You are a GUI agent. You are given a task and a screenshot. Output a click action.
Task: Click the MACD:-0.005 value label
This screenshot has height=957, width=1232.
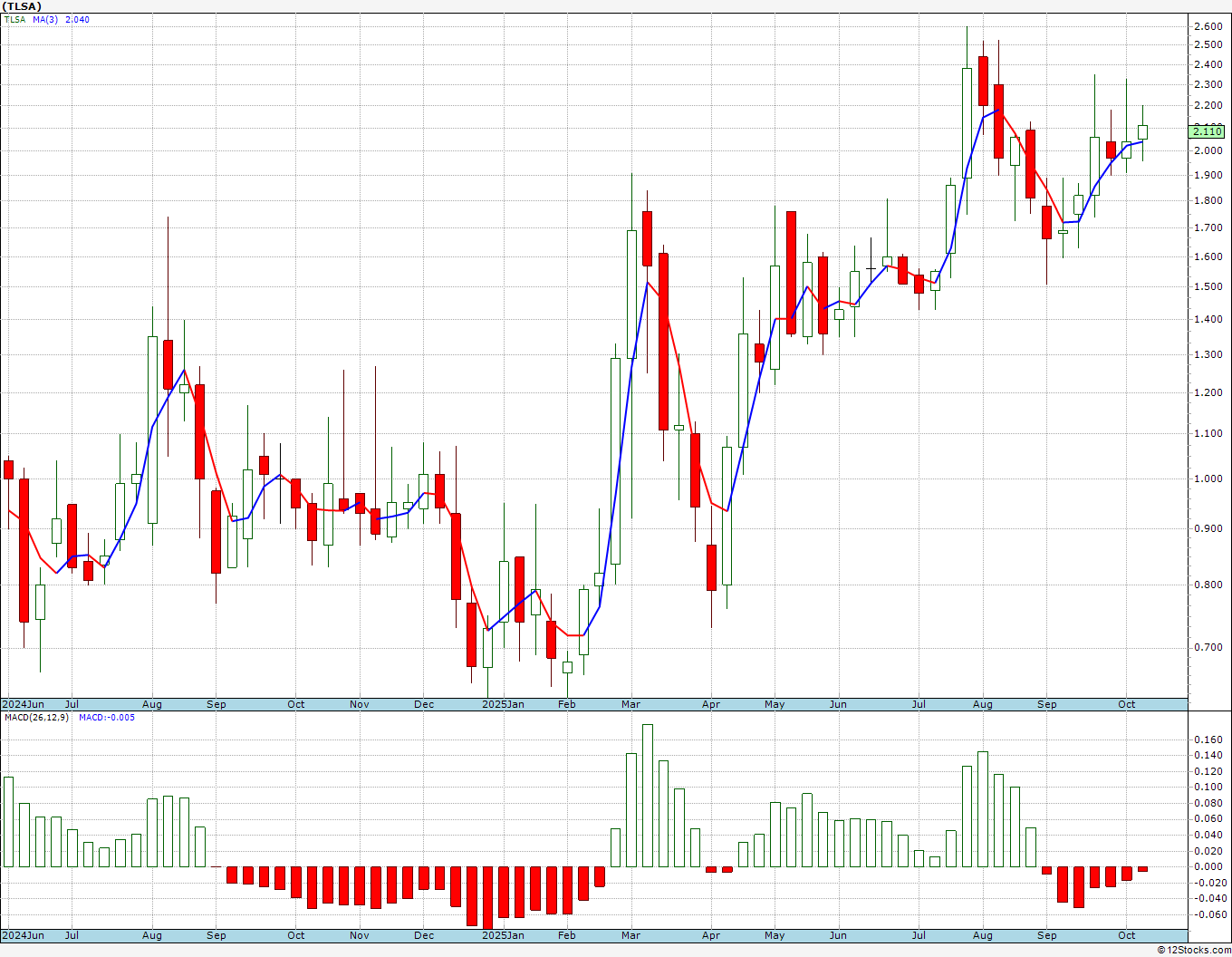click(106, 717)
